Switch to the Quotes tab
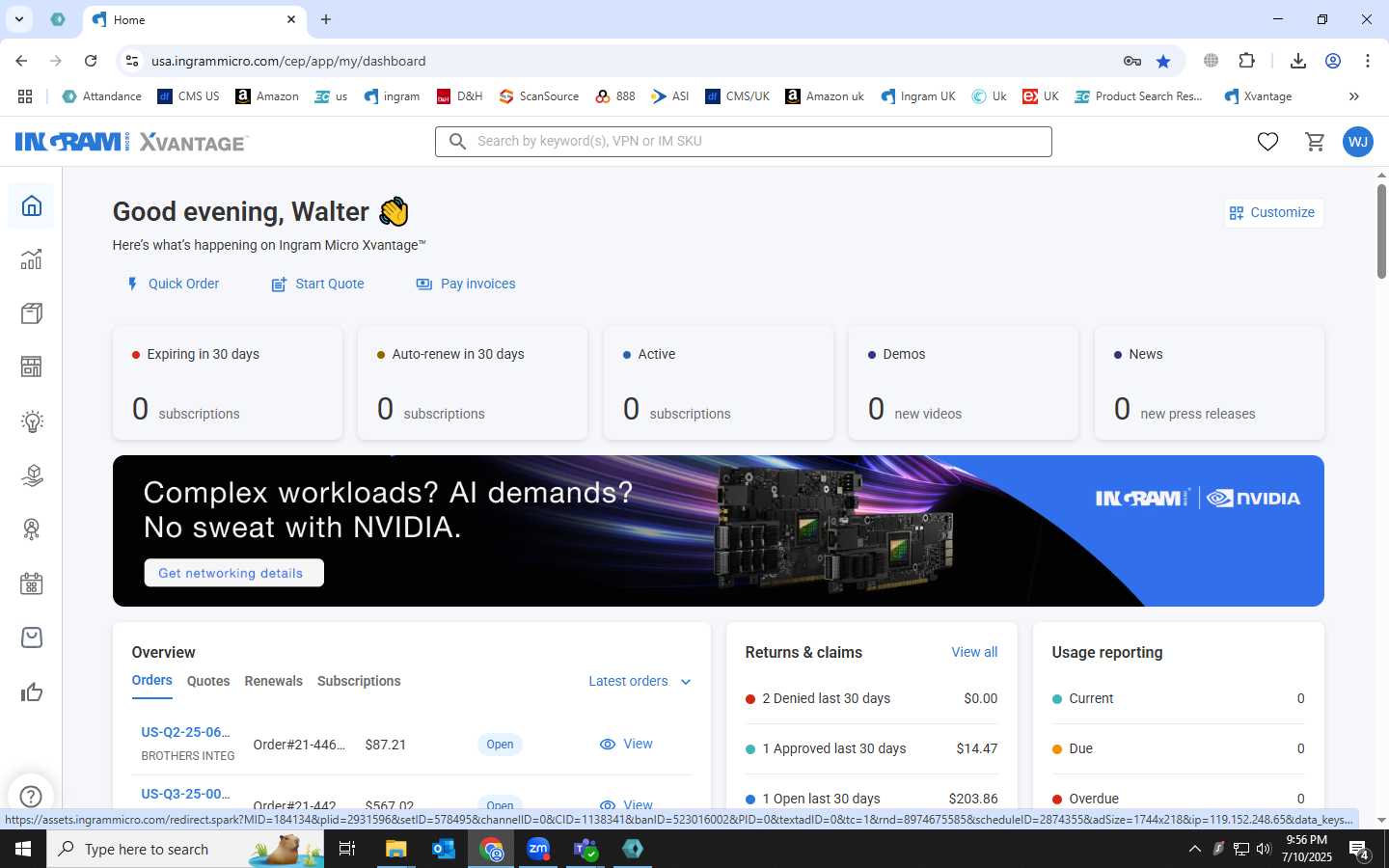This screenshot has width=1389, height=868. [x=208, y=681]
